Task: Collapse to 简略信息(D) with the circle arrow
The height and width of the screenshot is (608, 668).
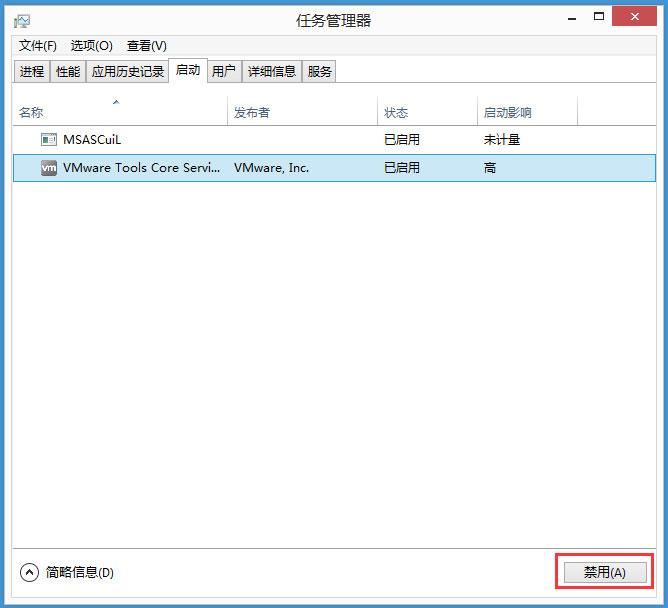Action: (29, 572)
